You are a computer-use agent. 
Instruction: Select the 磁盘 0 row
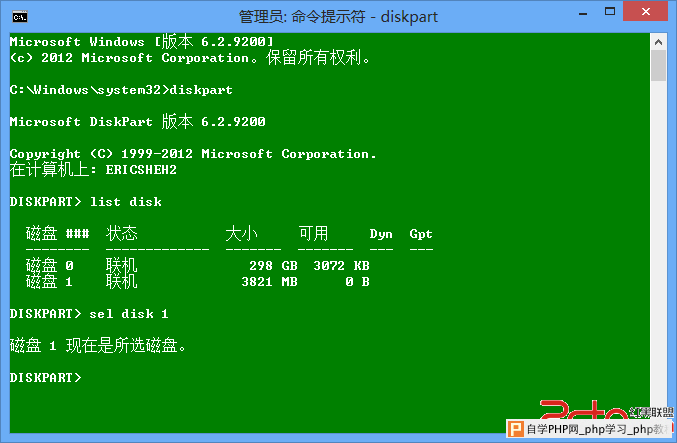(x=198, y=265)
